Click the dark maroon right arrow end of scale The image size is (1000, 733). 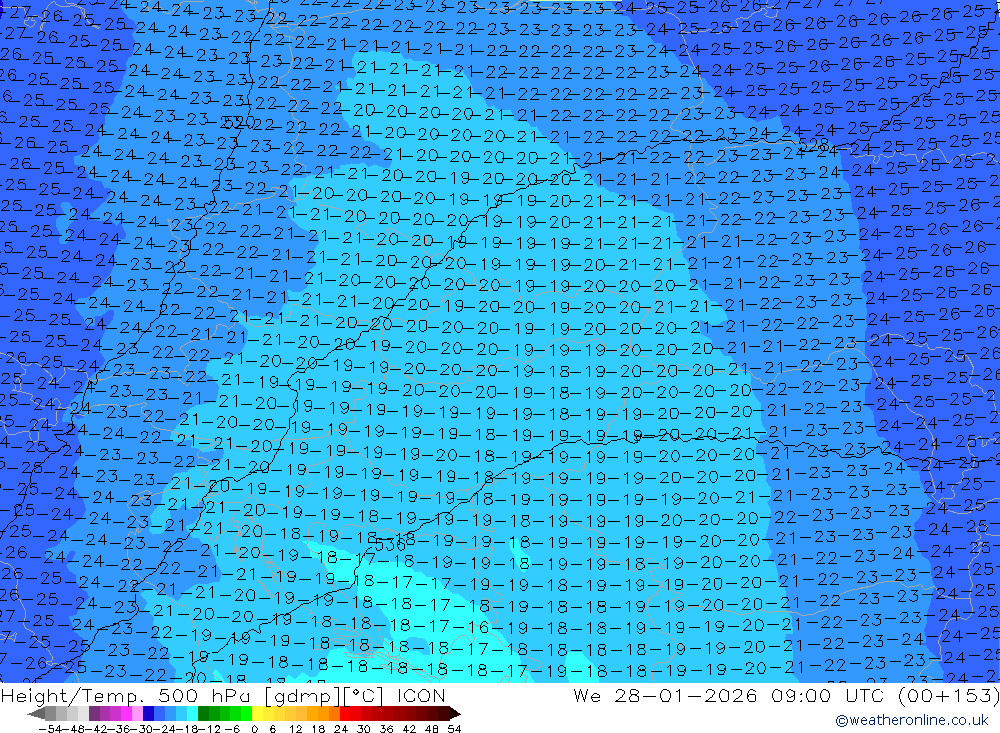point(455,714)
